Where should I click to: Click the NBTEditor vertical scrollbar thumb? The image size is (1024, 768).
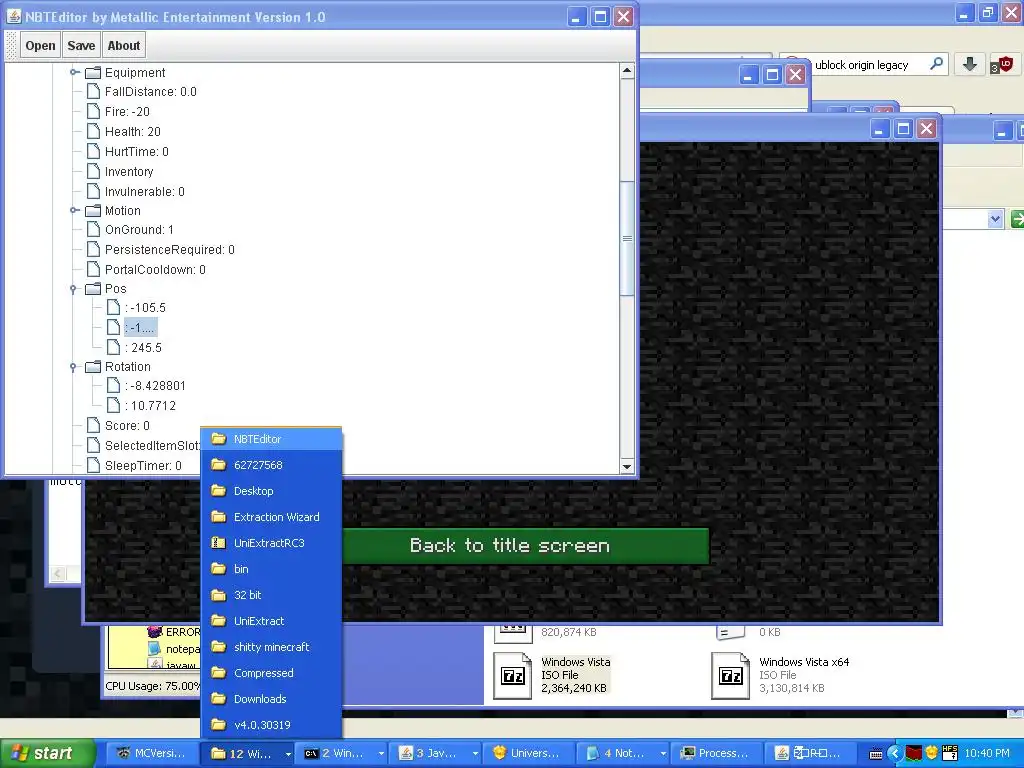627,239
